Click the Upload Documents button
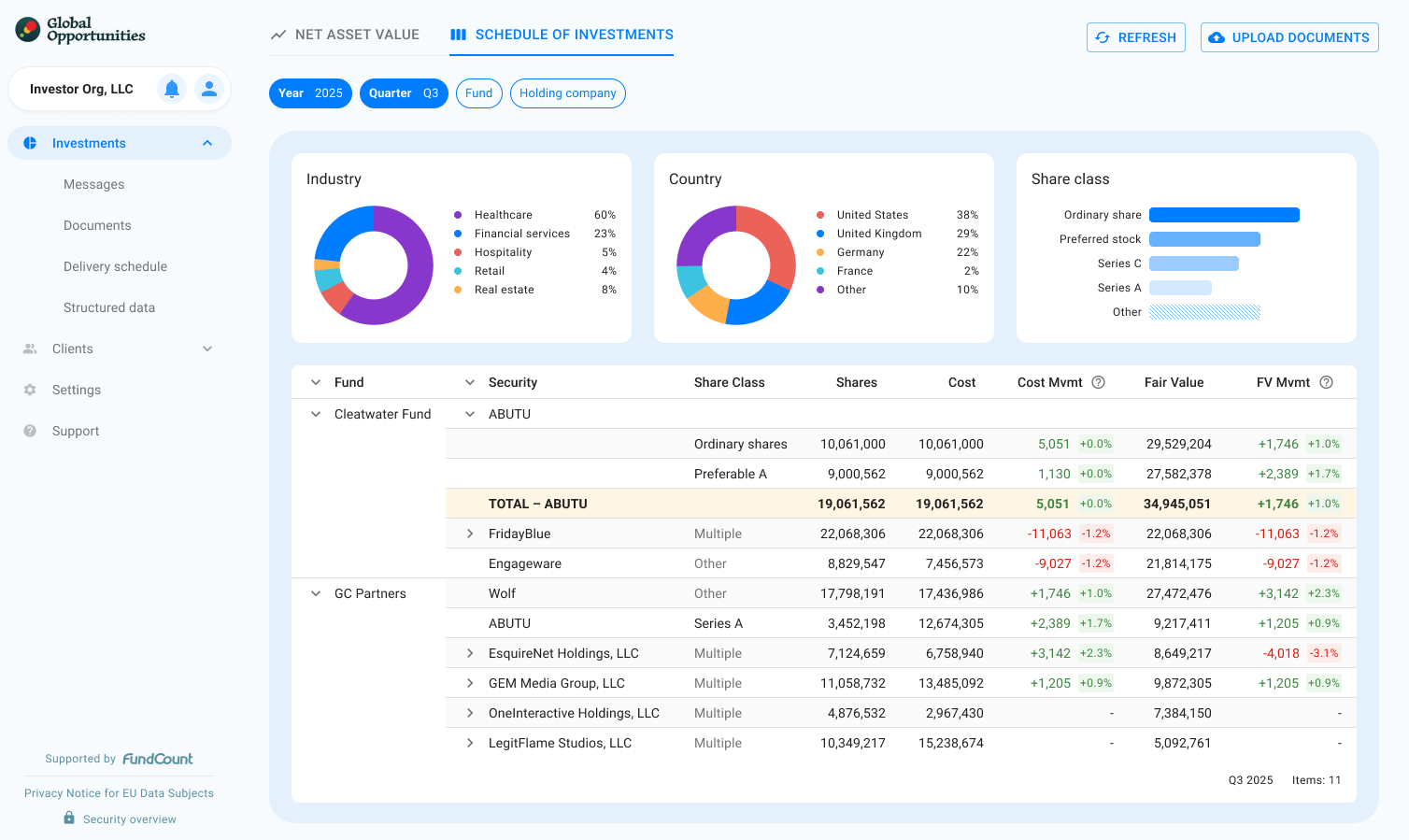Viewport: 1409px width, 840px height. click(x=1289, y=37)
